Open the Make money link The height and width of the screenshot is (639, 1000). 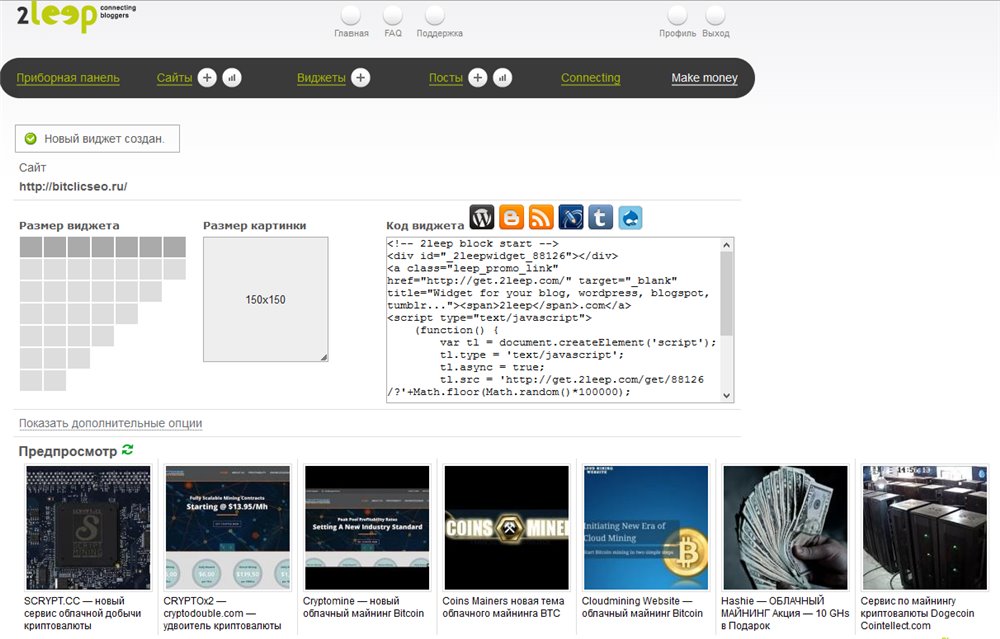(704, 78)
